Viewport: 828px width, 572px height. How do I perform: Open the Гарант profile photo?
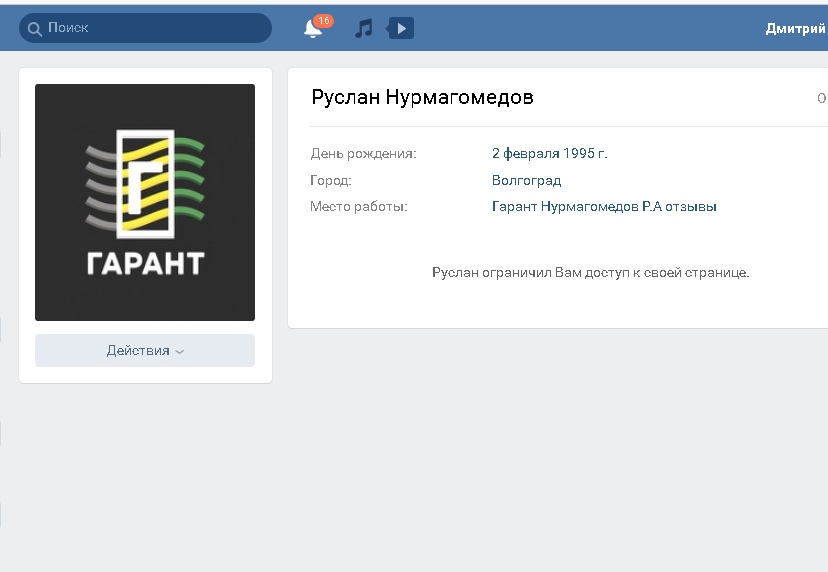point(145,202)
